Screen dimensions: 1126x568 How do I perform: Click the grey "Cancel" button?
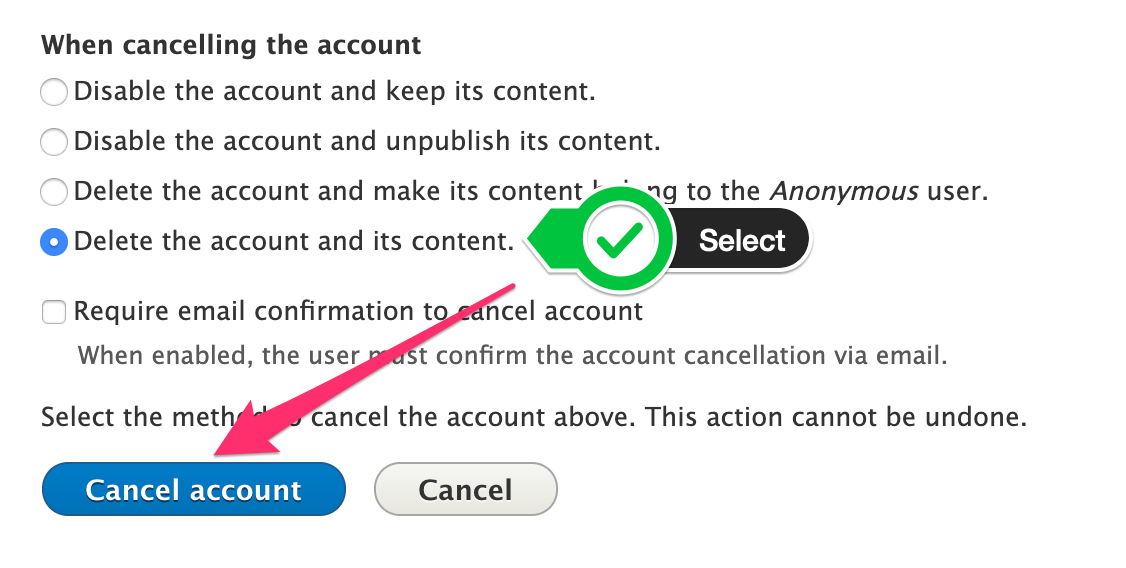[465, 490]
